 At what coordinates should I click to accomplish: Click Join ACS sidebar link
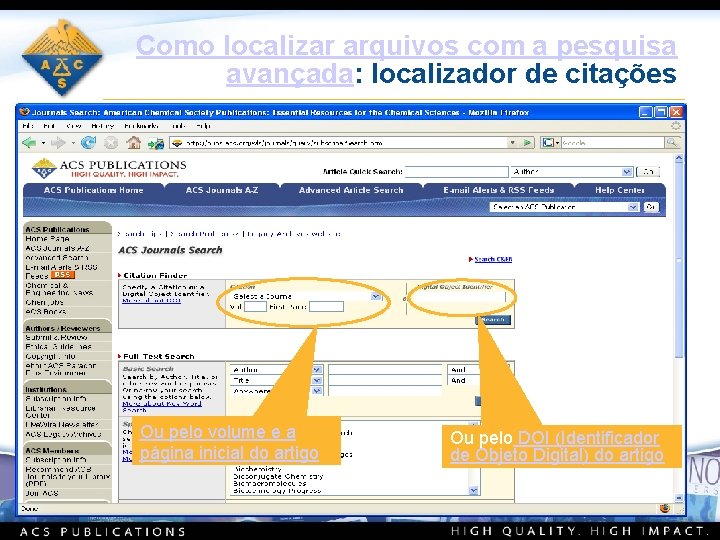[42, 493]
